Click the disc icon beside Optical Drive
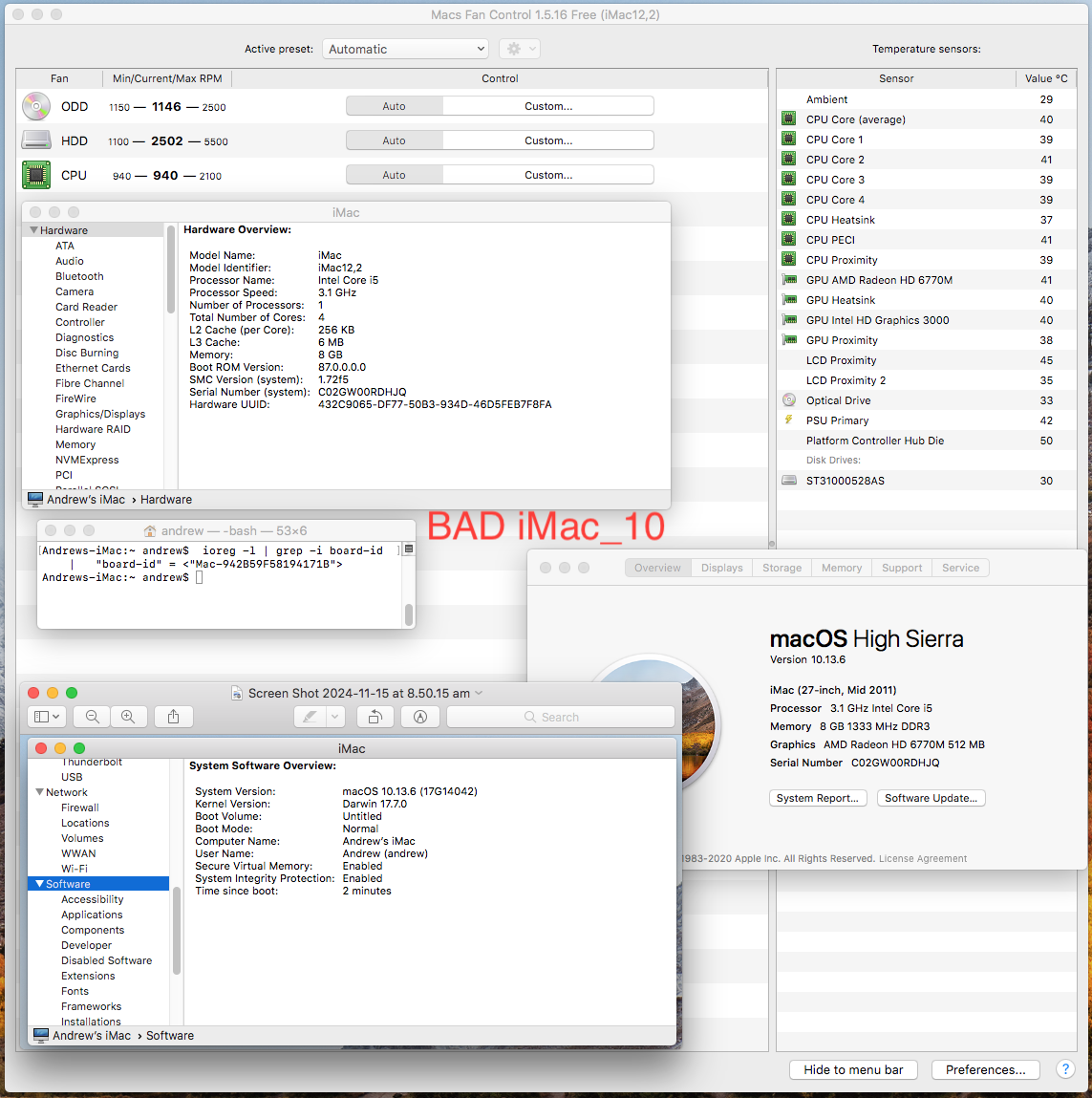The height and width of the screenshot is (1098, 1092). [x=789, y=399]
